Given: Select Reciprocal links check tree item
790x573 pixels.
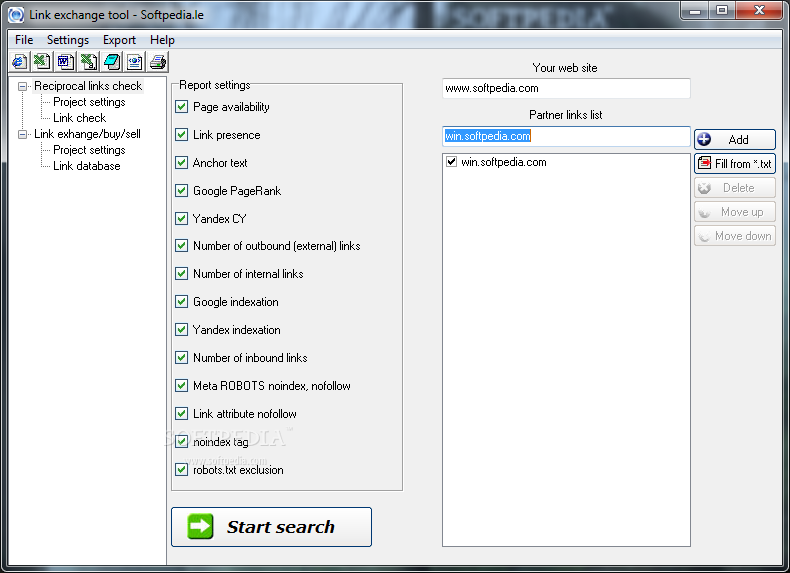Looking at the screenshot, I should pos(88,86).
